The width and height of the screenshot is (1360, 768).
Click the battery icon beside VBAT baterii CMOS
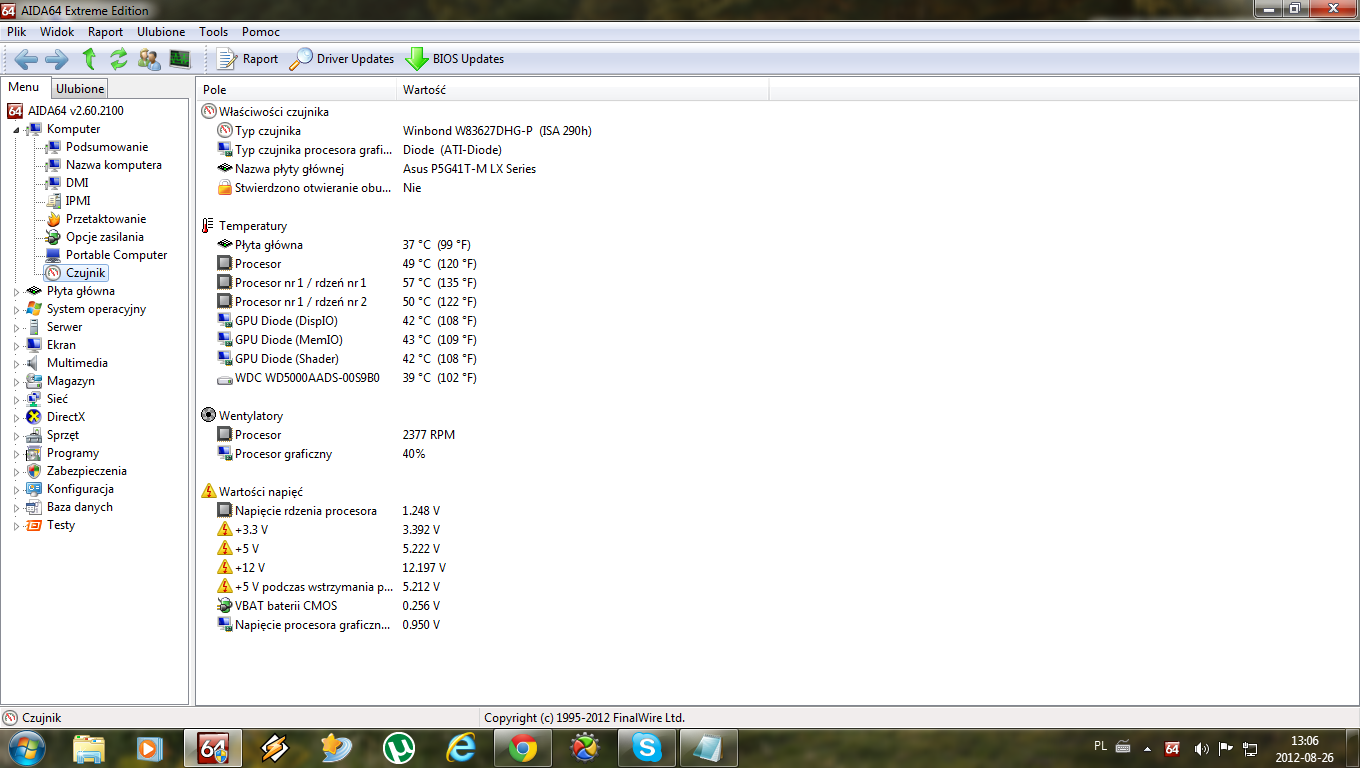225,606
